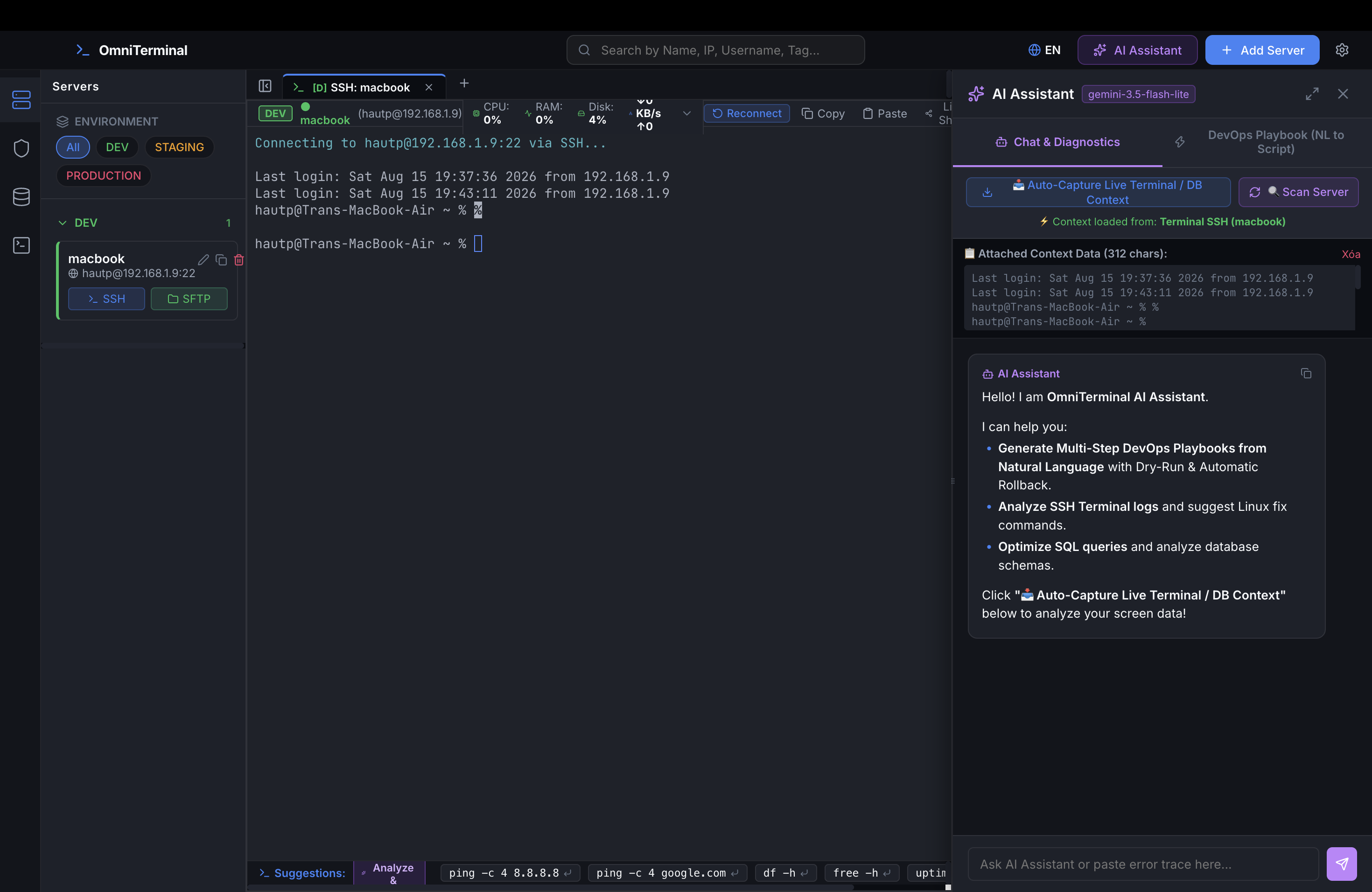The height and width of the screenshot is (892, 1372).
Task: Click Xóa to clear attached context
Action: tap(1351, 254)
